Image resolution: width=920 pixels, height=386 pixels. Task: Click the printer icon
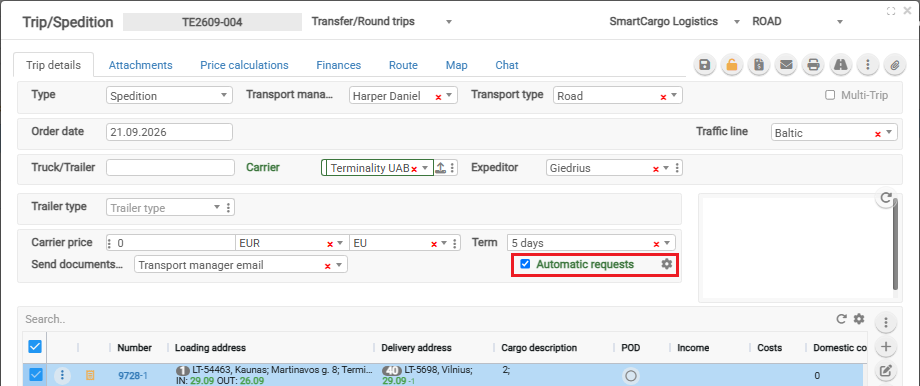coord(813,65)
